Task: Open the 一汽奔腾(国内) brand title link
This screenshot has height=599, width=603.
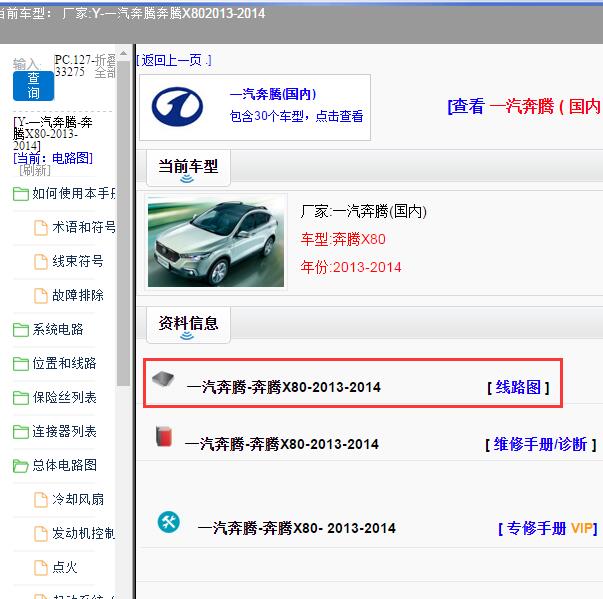Action: tap(273, 94)
